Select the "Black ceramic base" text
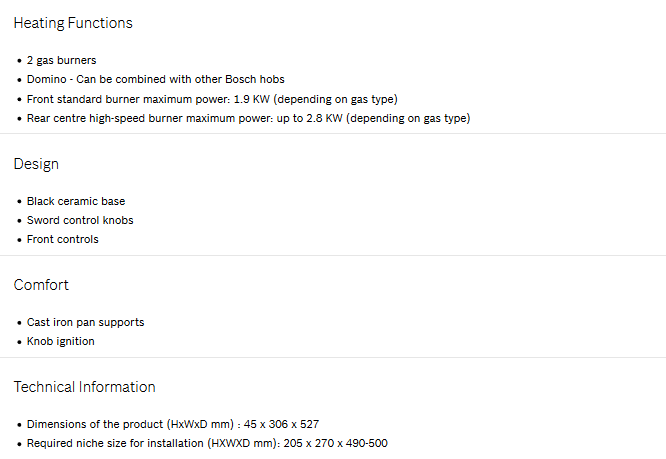The width and height of the screenshot is (666, 459). click(76, 201)
